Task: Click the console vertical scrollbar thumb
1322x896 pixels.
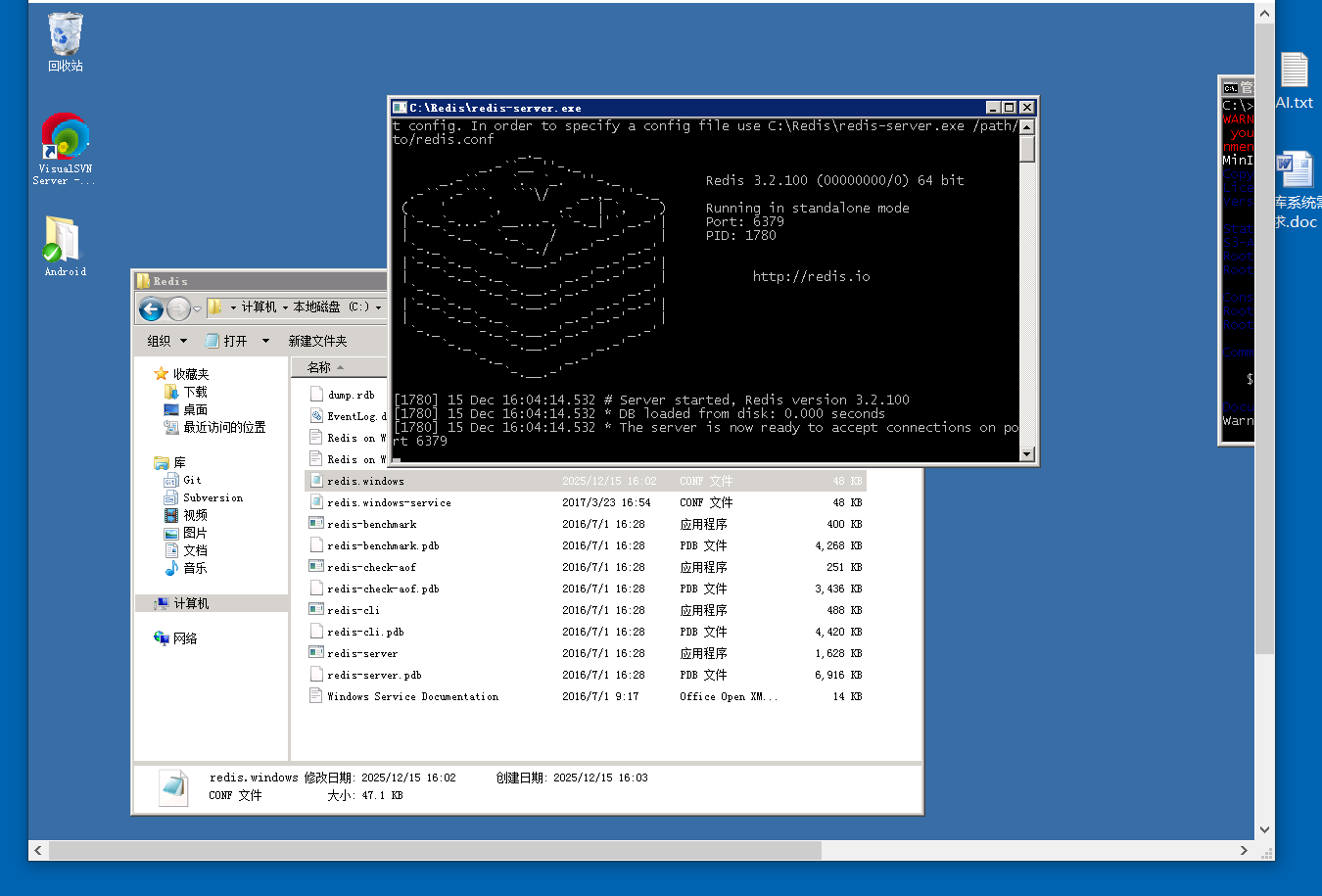Action: coord(1027,149)
